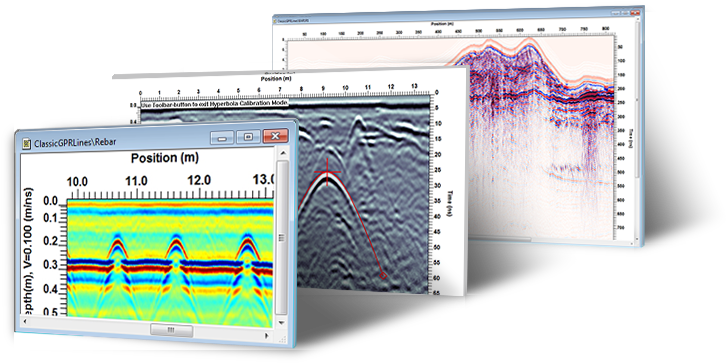This screenshot has width=726, height=363.
Task: Click the vertical scrollbar thumb in Rebar window
Action: pyautogui.click(x=282, y=238)
